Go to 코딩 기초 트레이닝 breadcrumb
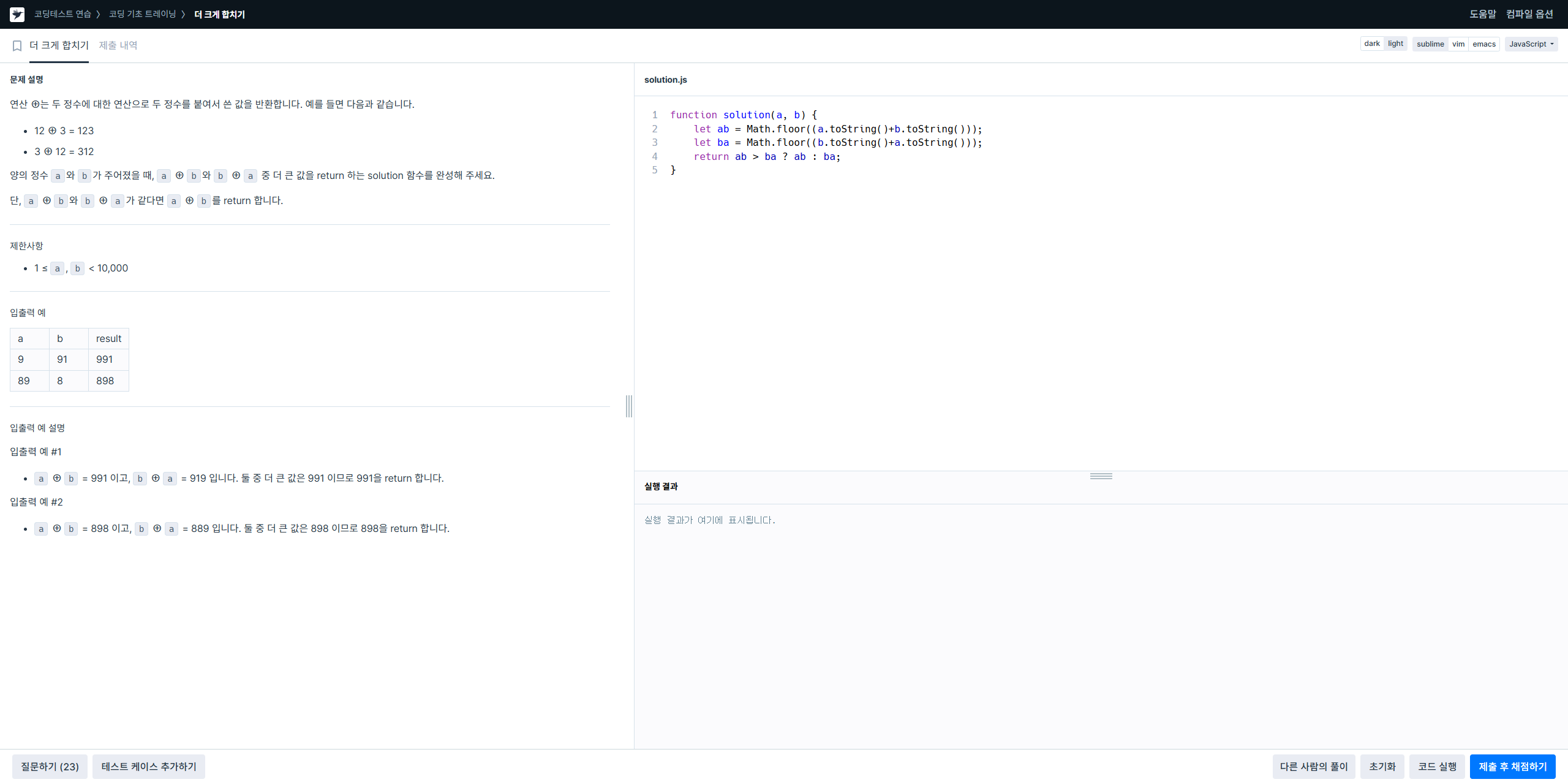1568x782 pixels. (142, 14)
